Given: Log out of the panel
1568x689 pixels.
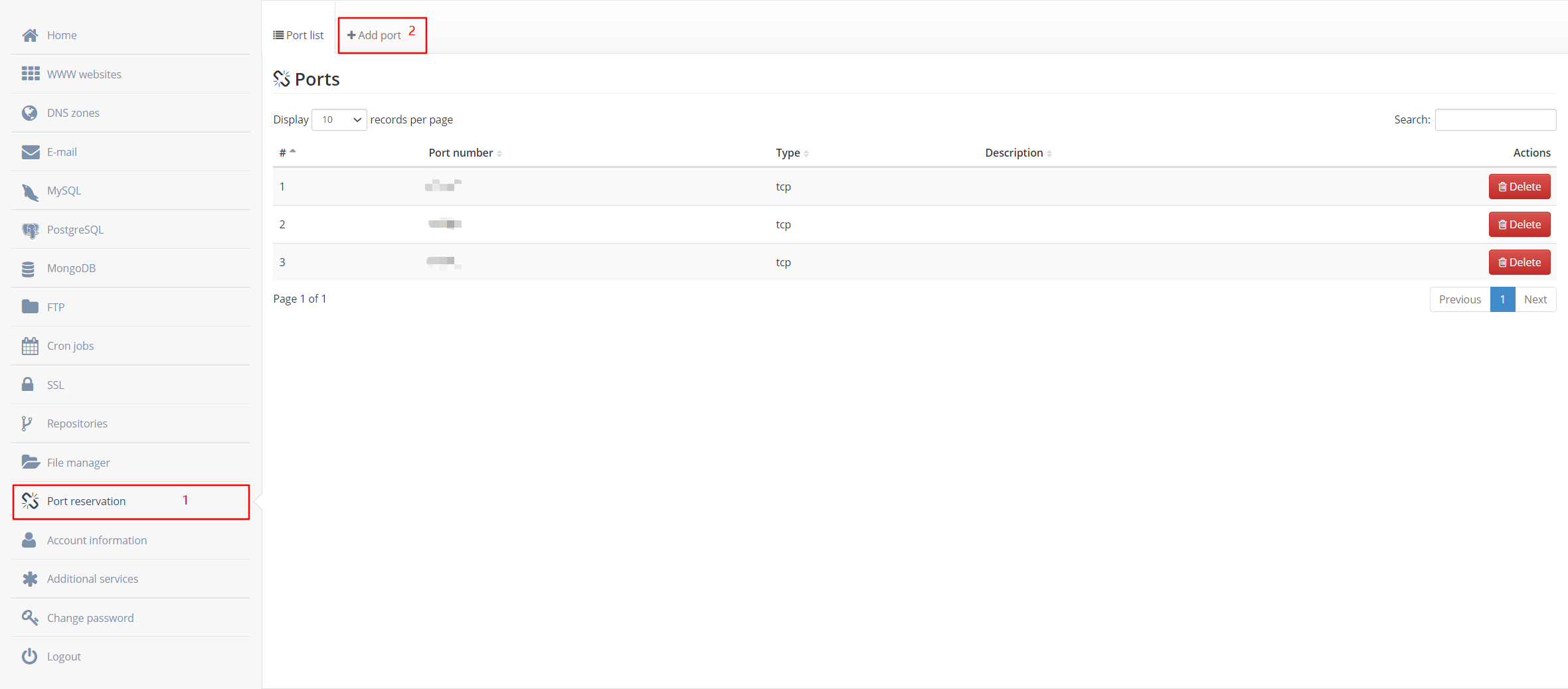Looking at the screenshot, I should (x=64, y=656).
